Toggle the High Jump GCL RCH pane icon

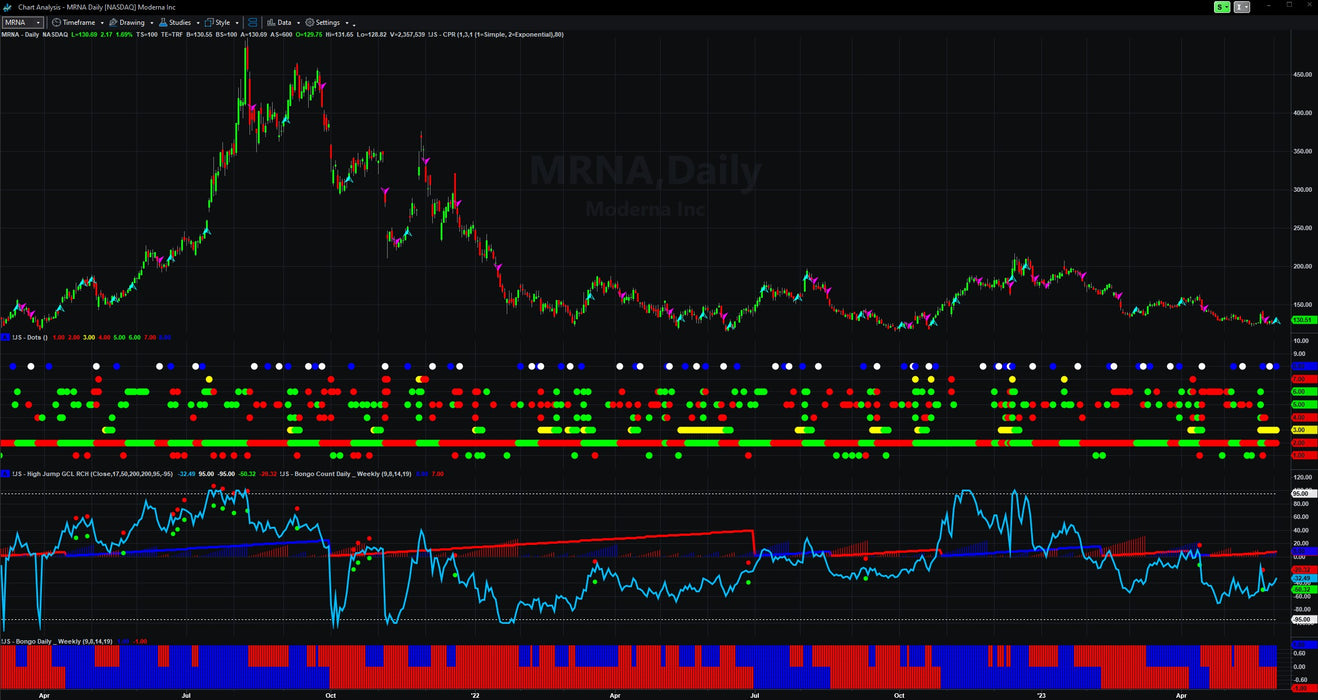[x=5, y=473]
